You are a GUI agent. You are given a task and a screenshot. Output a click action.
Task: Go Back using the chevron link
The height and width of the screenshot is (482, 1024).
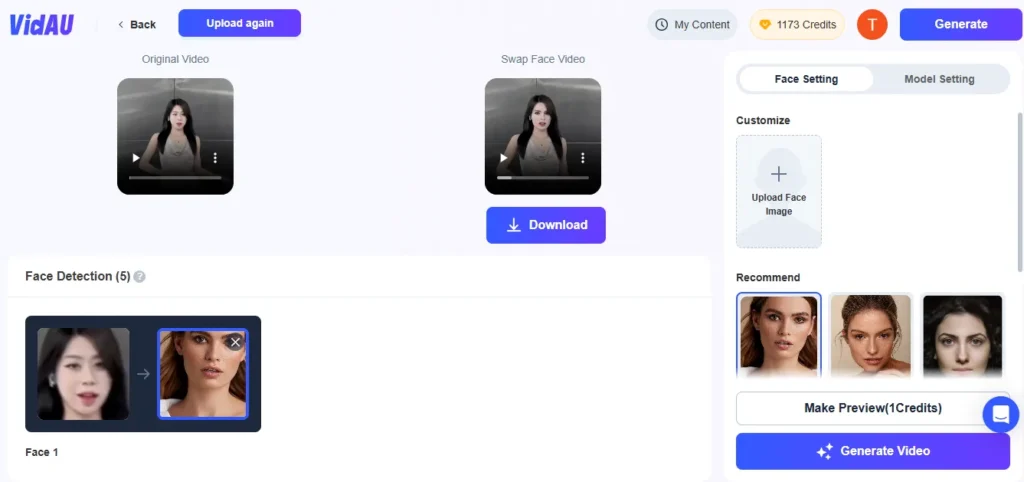pyautogui.click(x=137, y=24)
